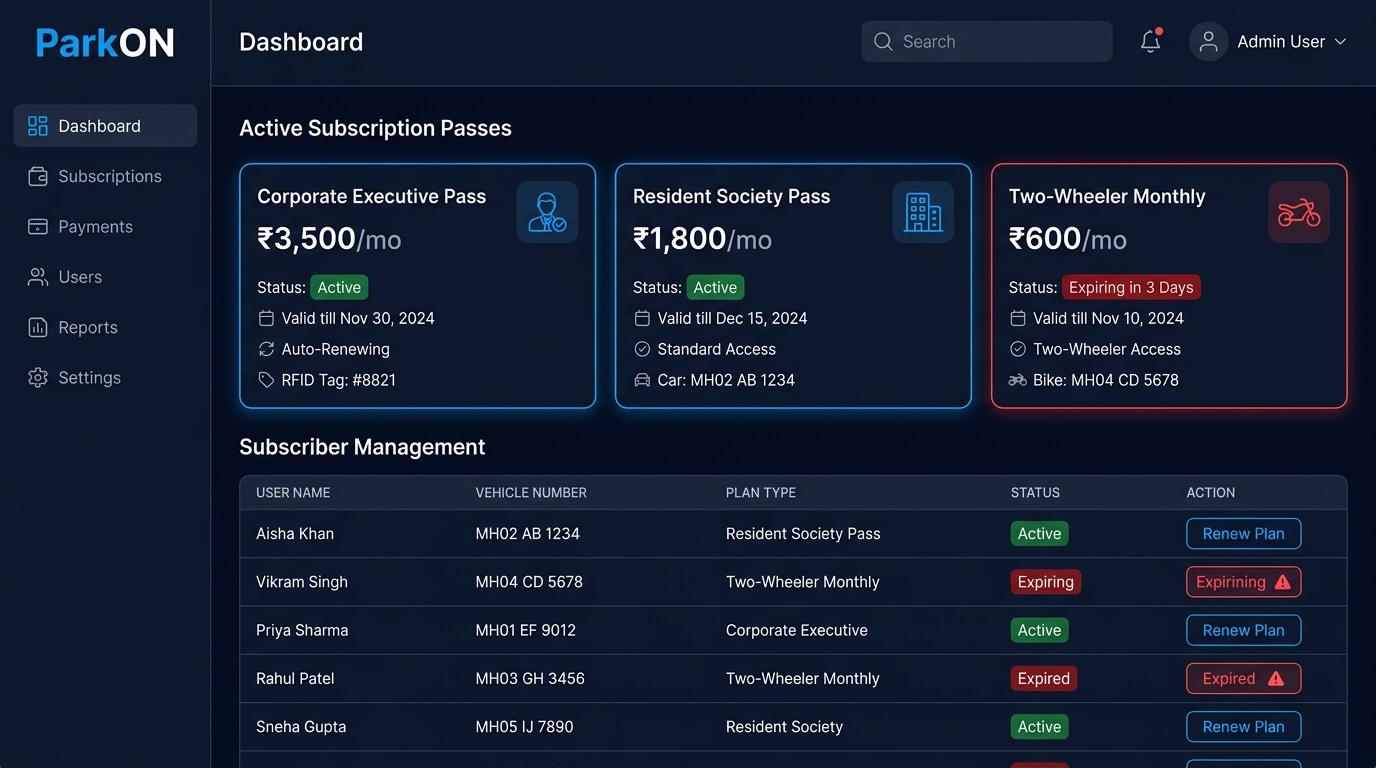Click the PLAN TYPE column header
Screen dimensions: 1376x768
[761, 493]
